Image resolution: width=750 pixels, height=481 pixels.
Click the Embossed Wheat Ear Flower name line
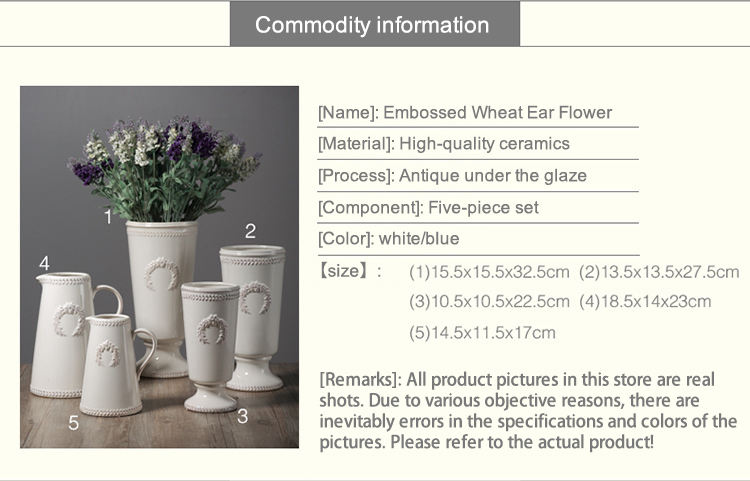(464, 113)
